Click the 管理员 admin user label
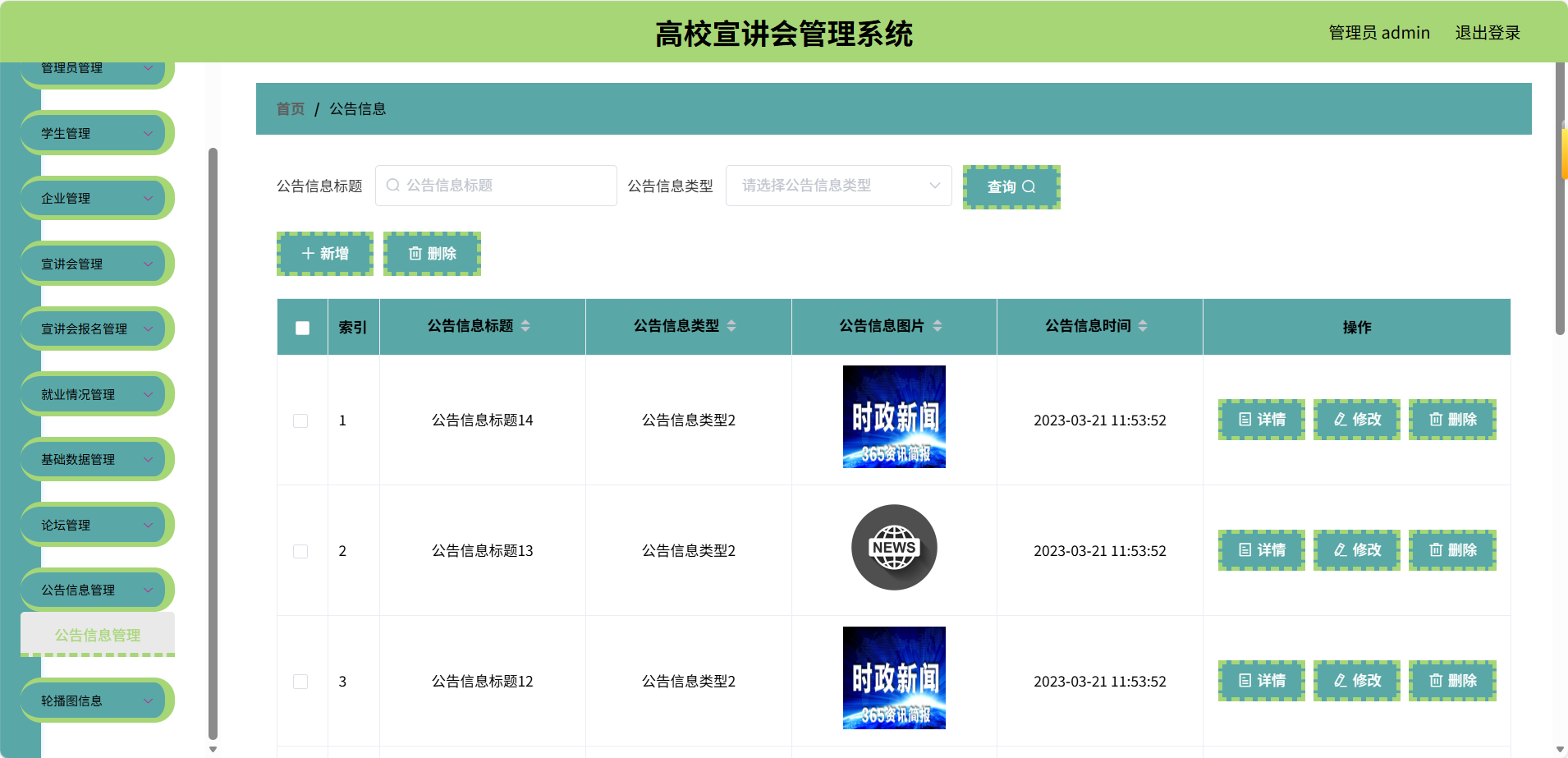 tap(1379, 33)
